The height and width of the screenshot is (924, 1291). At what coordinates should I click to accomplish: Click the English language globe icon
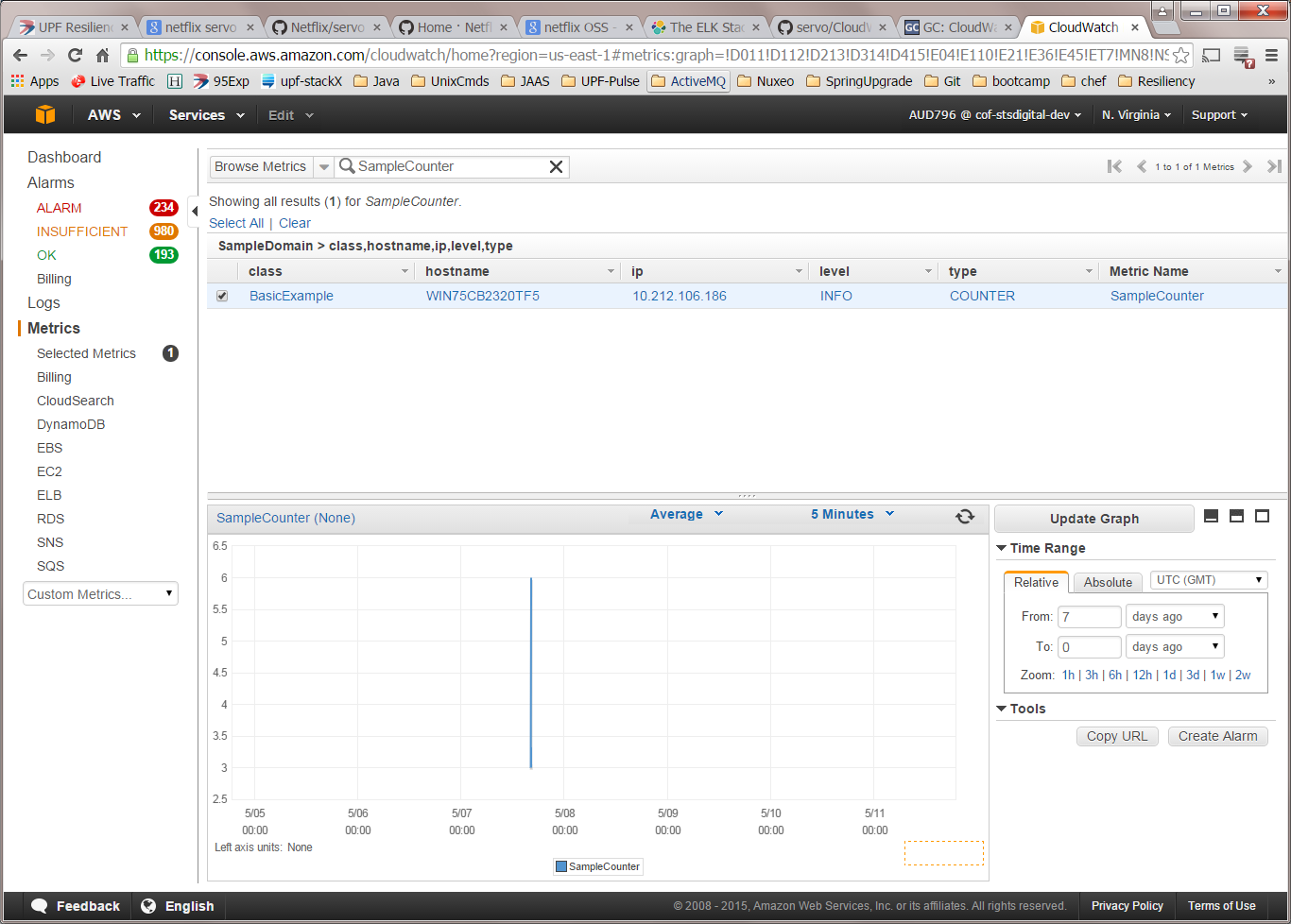coord(148,906)
